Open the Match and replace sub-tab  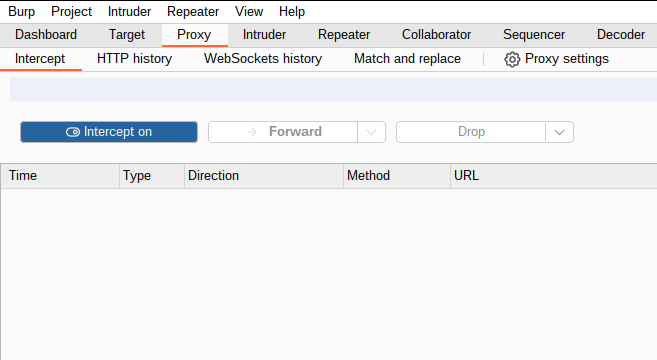tap(407, 59)
